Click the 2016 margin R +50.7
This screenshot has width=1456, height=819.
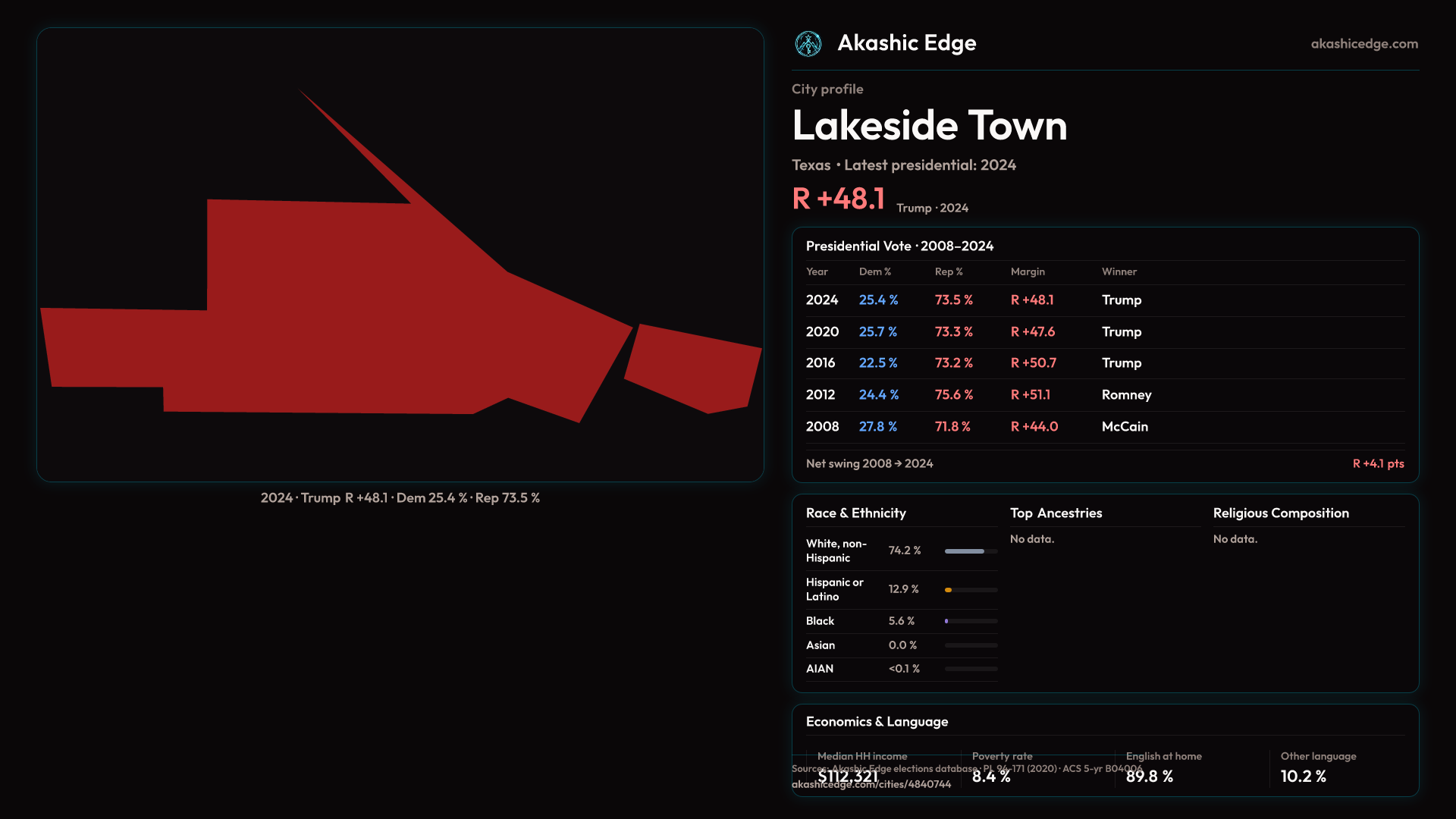click(1033, 363)
